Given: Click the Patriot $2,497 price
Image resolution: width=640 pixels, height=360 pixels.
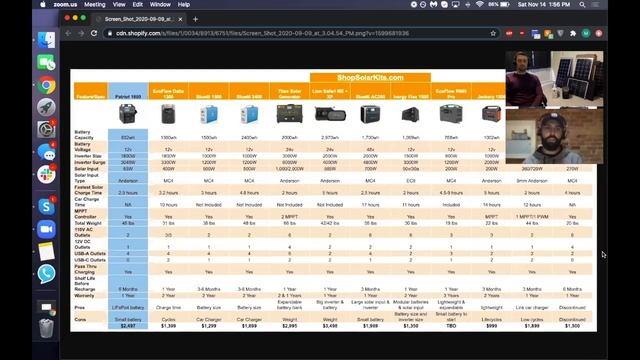Looking at the screenshot, I should 128,326.
